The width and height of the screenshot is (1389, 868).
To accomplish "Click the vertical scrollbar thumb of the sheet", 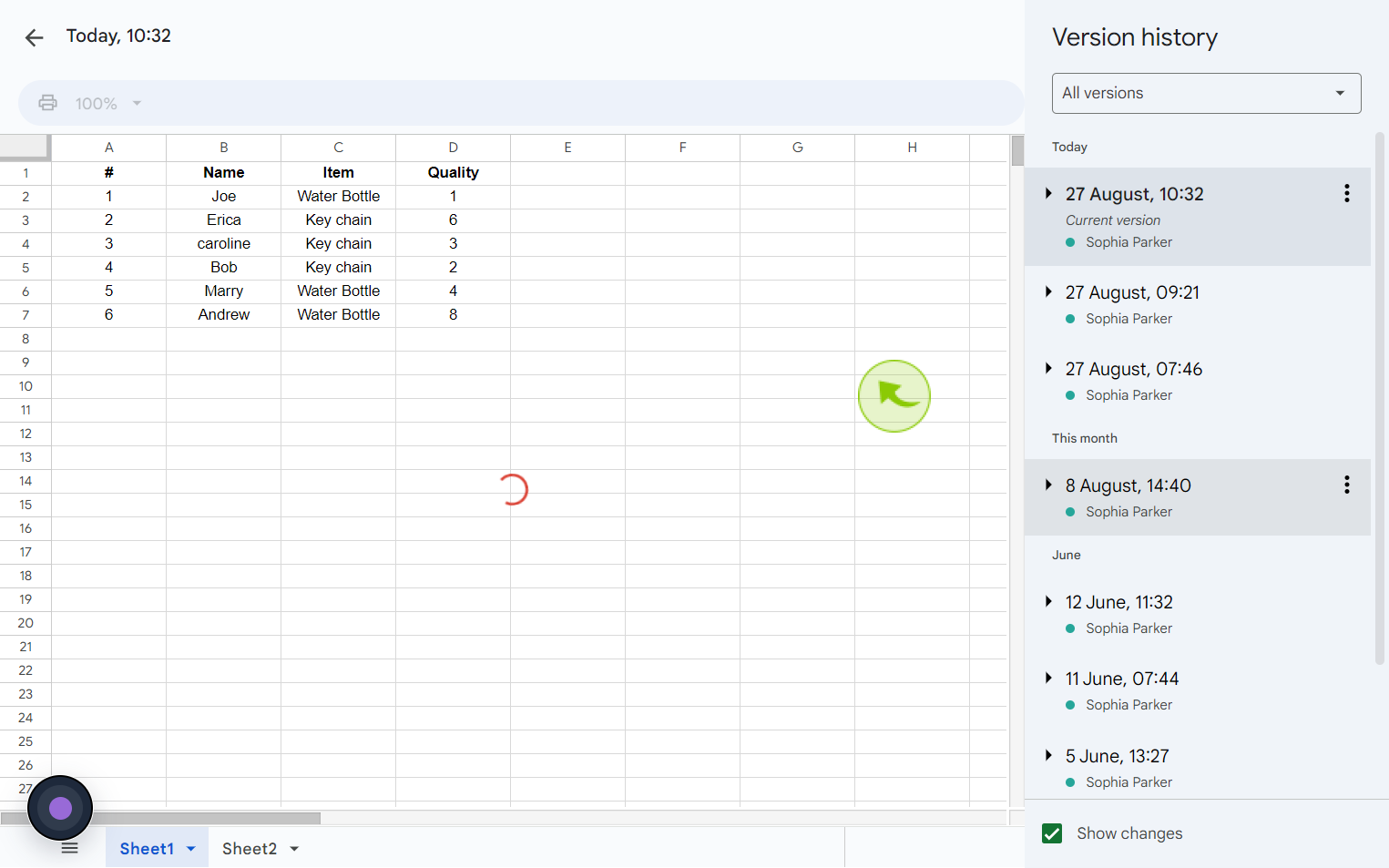I will (x=1017, y=150).
